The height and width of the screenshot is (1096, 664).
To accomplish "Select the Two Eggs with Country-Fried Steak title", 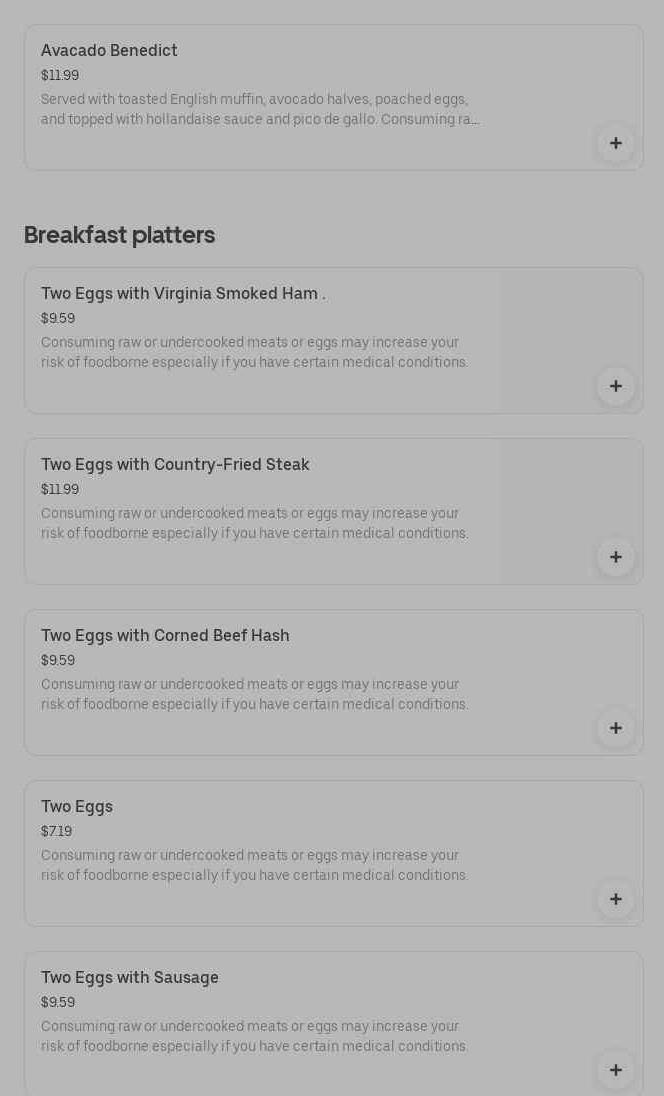I will [175, 464].
